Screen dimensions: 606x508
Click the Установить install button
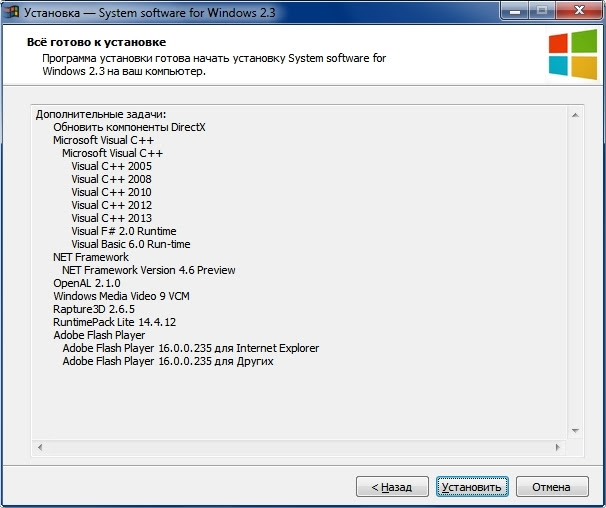[472, 486]
